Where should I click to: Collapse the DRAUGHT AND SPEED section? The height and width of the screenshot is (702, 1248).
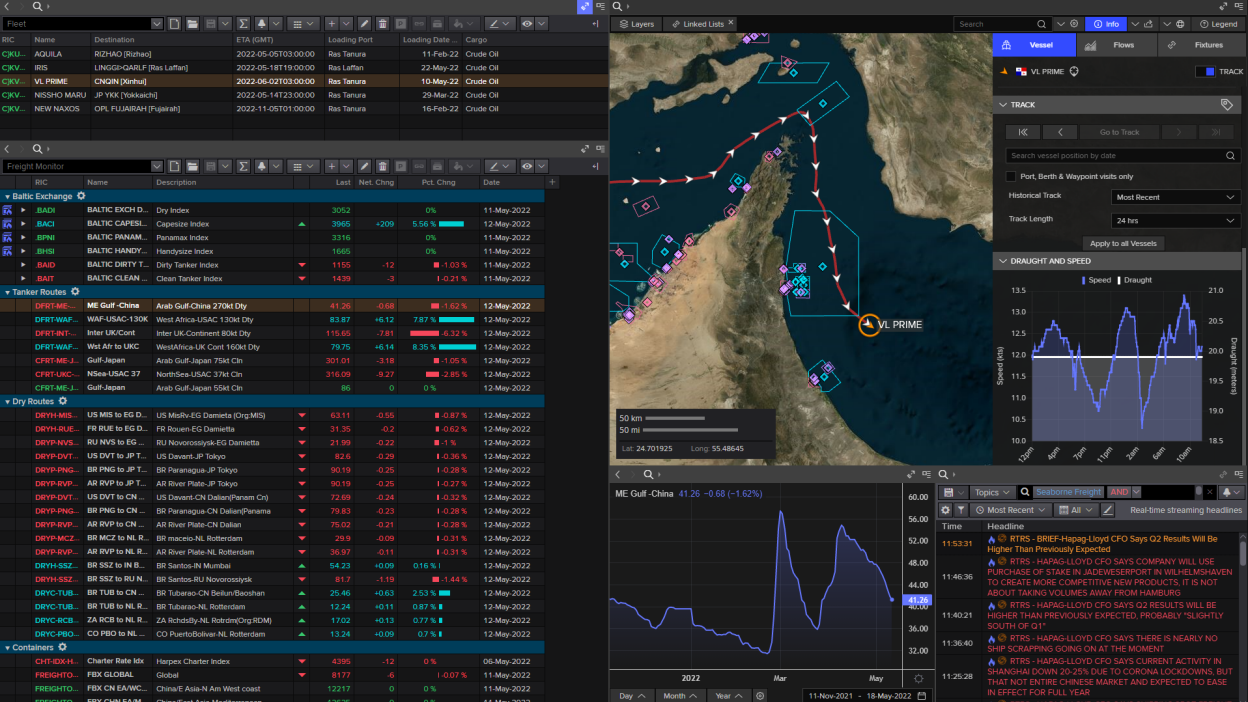coord(1003,261)
